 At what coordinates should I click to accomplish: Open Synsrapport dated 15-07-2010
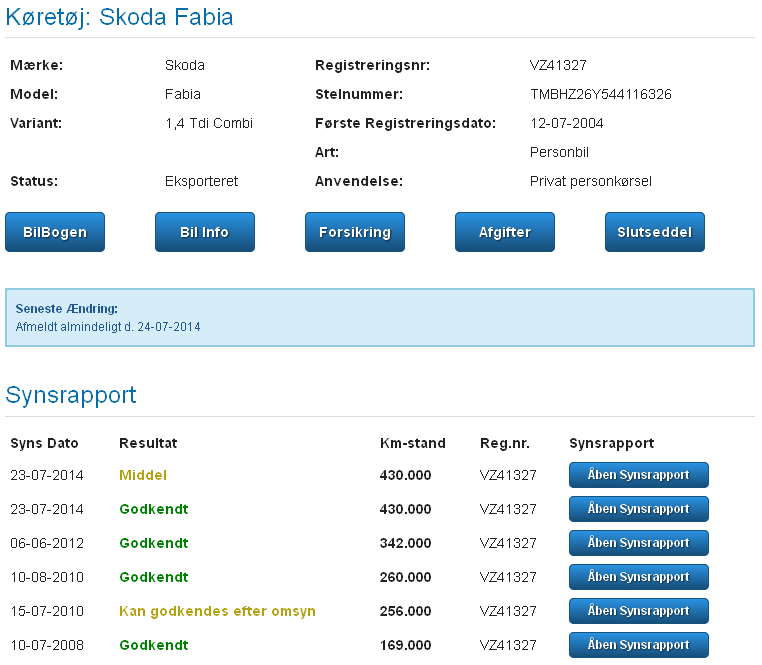[x=638, y=611]
